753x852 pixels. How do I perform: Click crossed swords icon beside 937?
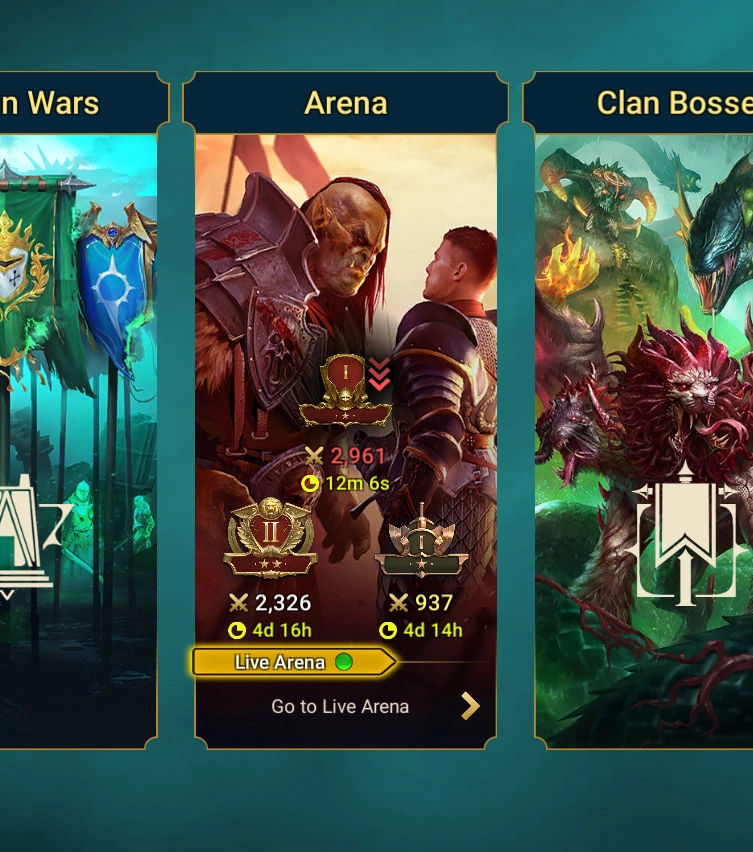point(398,603)
